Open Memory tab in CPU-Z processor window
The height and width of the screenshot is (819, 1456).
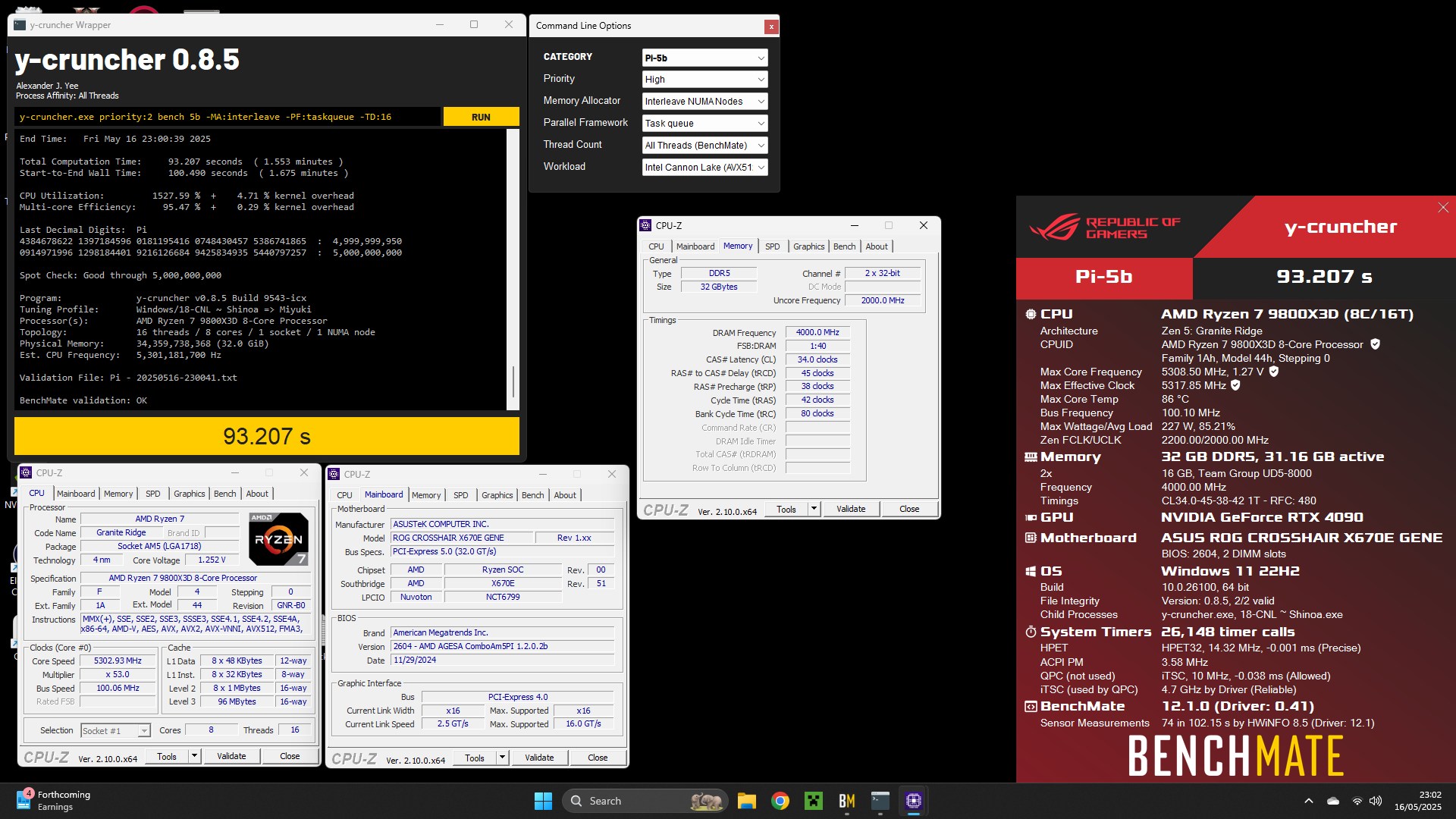coord(118,494)
